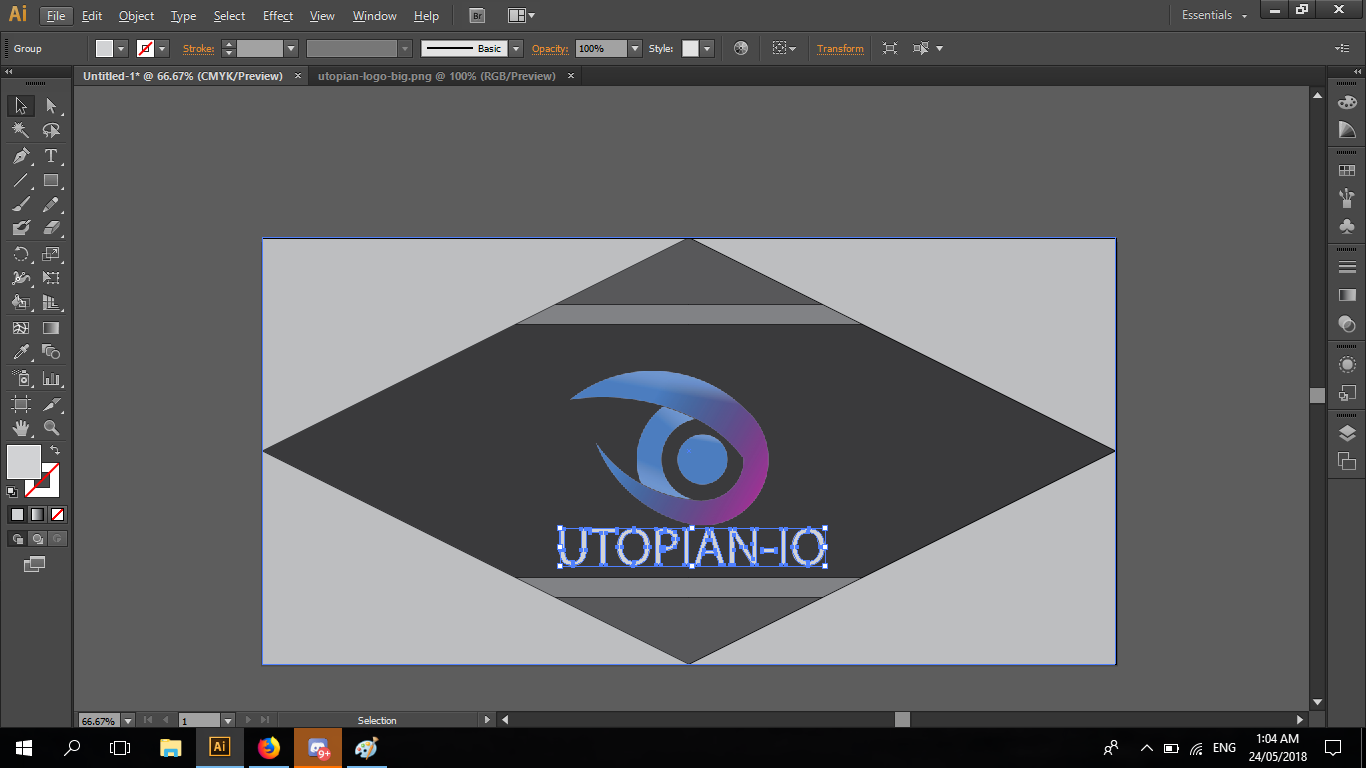Enable Draw Behind mode
The image size is (1366, 768).
pyautogui.click(x=37, y=539)
